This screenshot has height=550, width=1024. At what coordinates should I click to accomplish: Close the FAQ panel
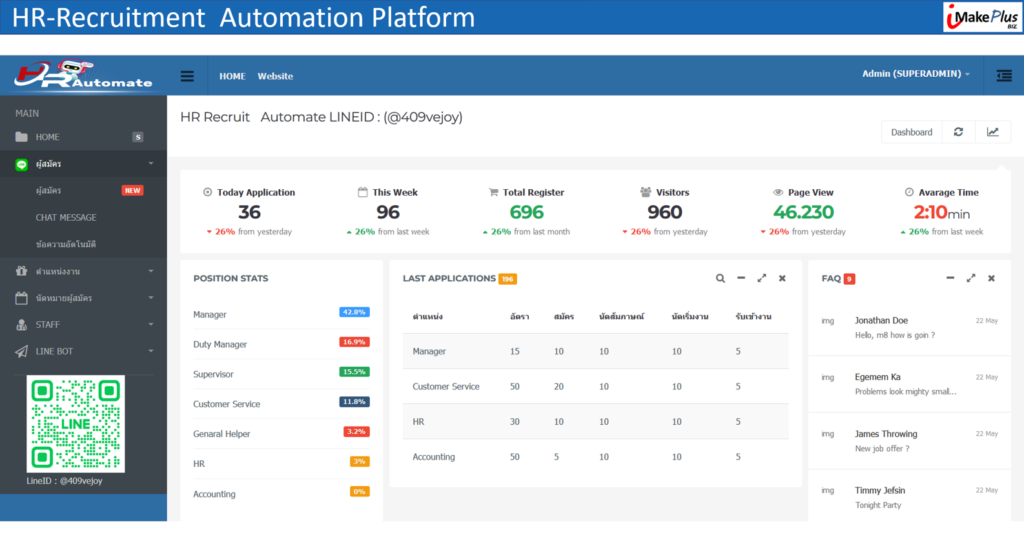pos(991,278)
